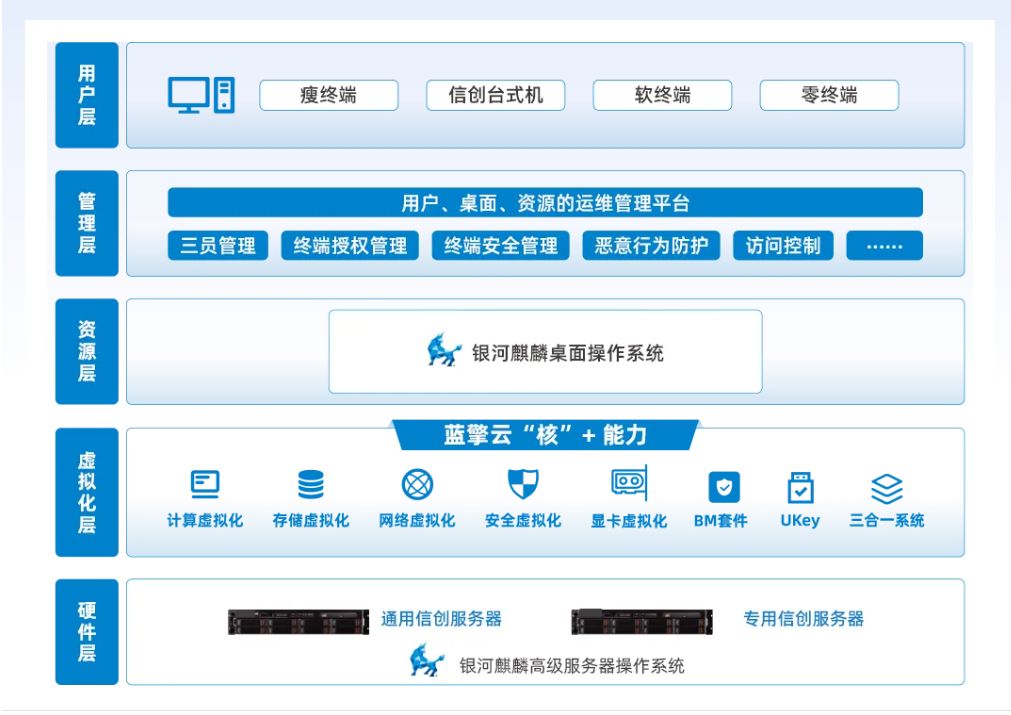Click the 访问控制 button
This screenshot has height=715, width=1011.
pos(783,246)
